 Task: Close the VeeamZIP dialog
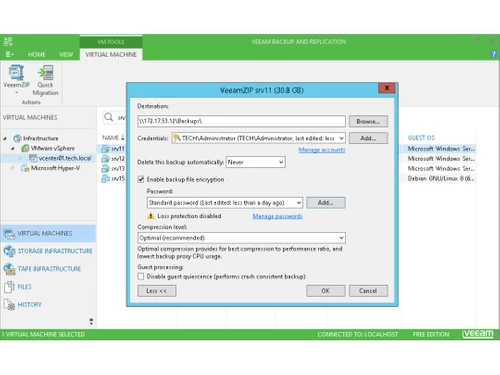(387, 88)
